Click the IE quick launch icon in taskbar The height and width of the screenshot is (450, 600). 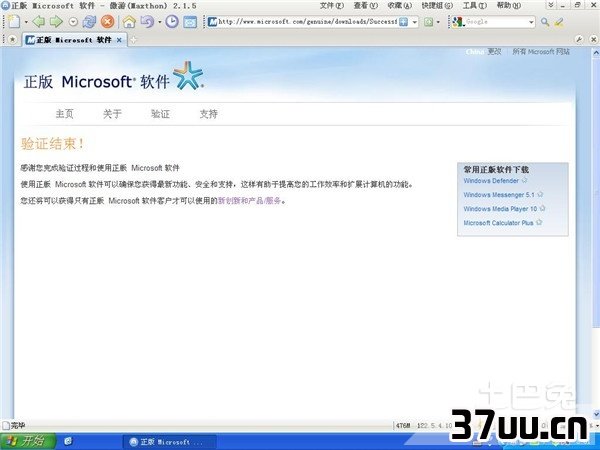[x=68, y=441]
